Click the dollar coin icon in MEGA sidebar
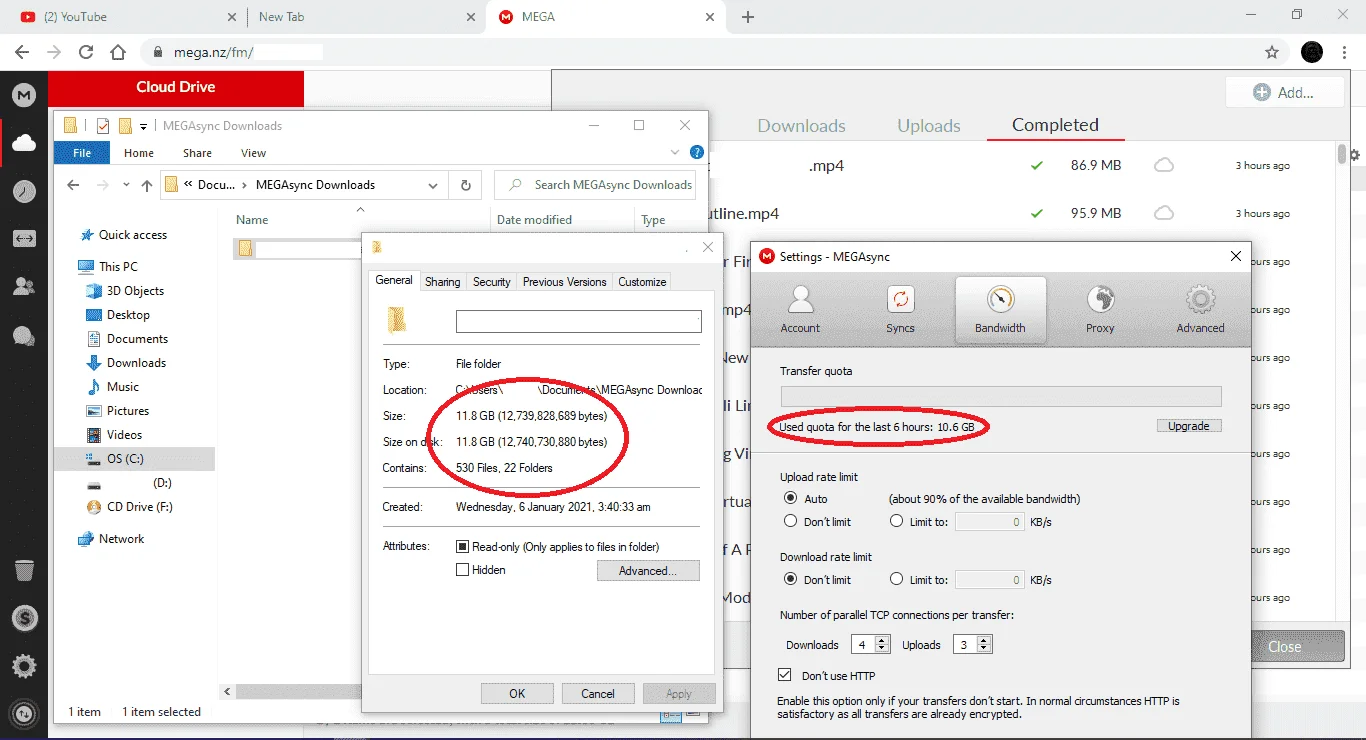The height and width of the screenshot is (740, 1366). [x=24, y=618]
